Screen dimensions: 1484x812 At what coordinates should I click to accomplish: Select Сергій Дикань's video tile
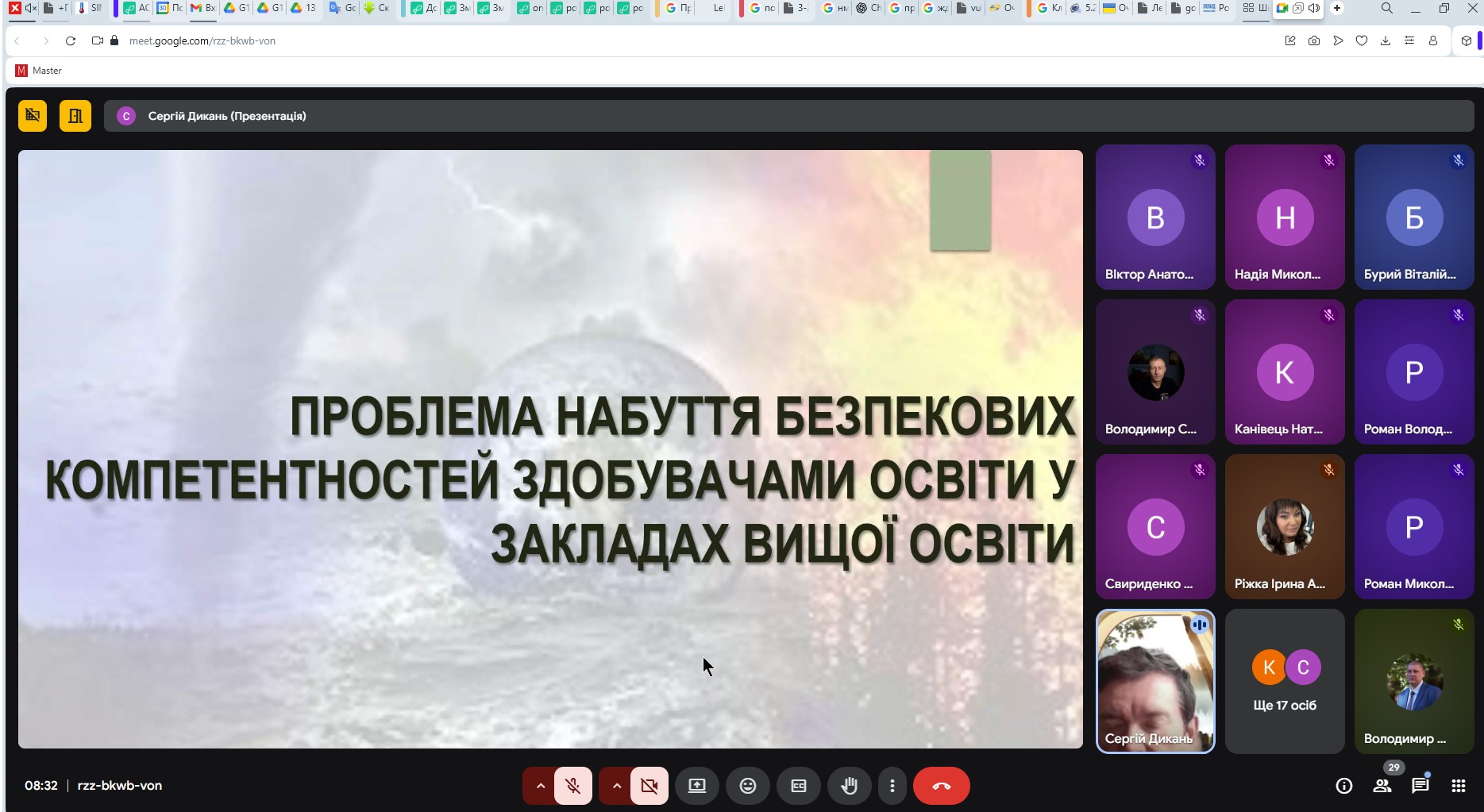tap(1154, 681)
